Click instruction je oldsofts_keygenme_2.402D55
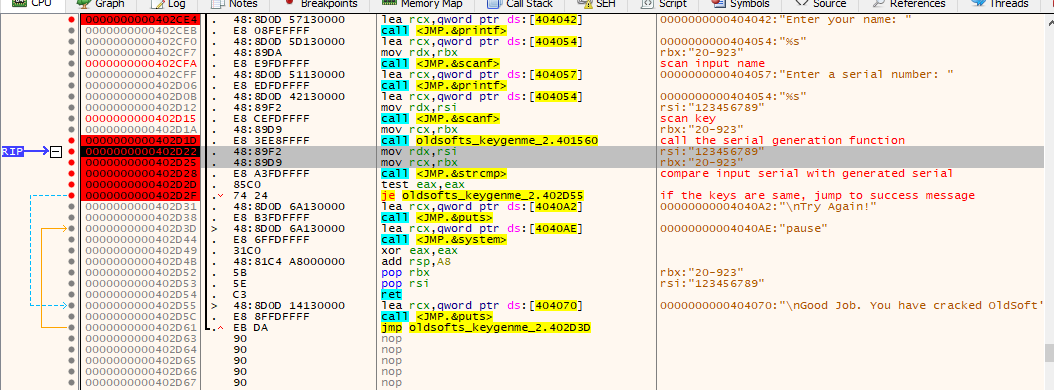Viewport: 1054px width, 390px height. pyautogui.click(x=483, y=196)
